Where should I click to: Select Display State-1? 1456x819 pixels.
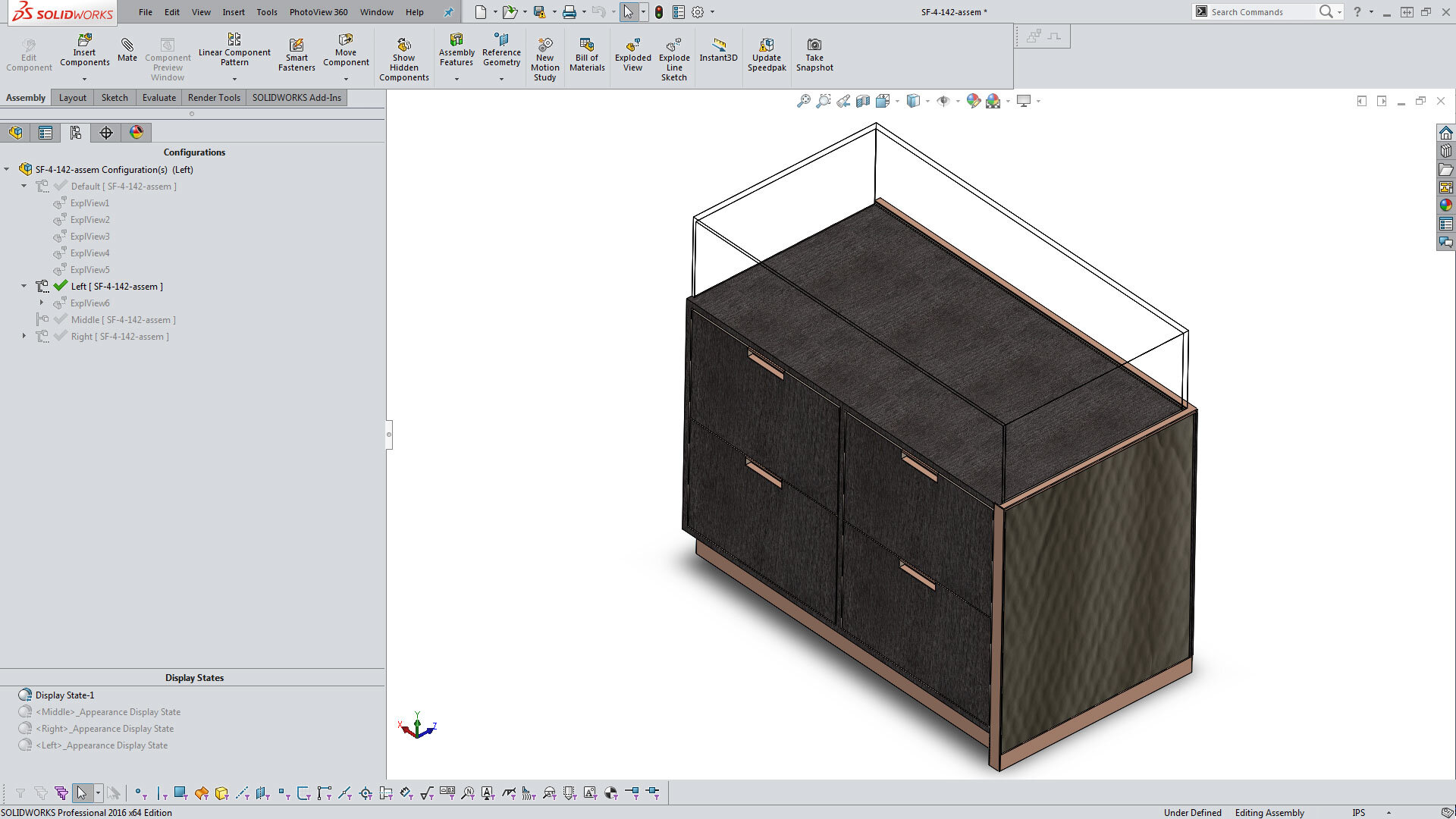tap(64, 695)
